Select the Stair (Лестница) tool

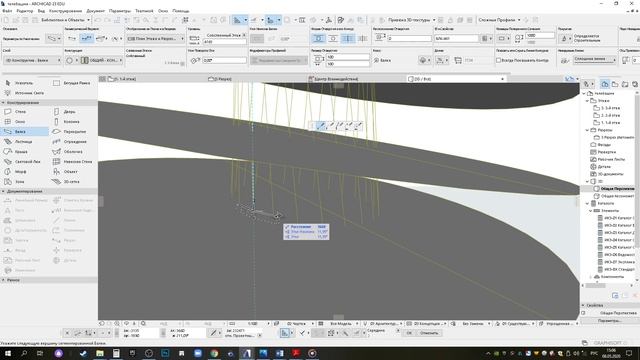pyautogui.click(x=19, y=142)
